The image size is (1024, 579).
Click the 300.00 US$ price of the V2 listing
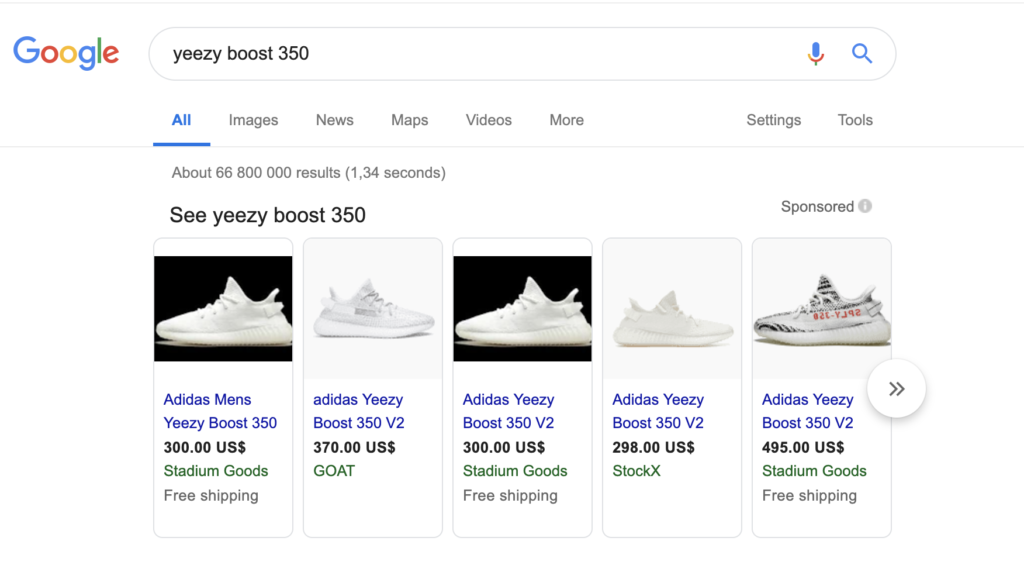point(504,448)
